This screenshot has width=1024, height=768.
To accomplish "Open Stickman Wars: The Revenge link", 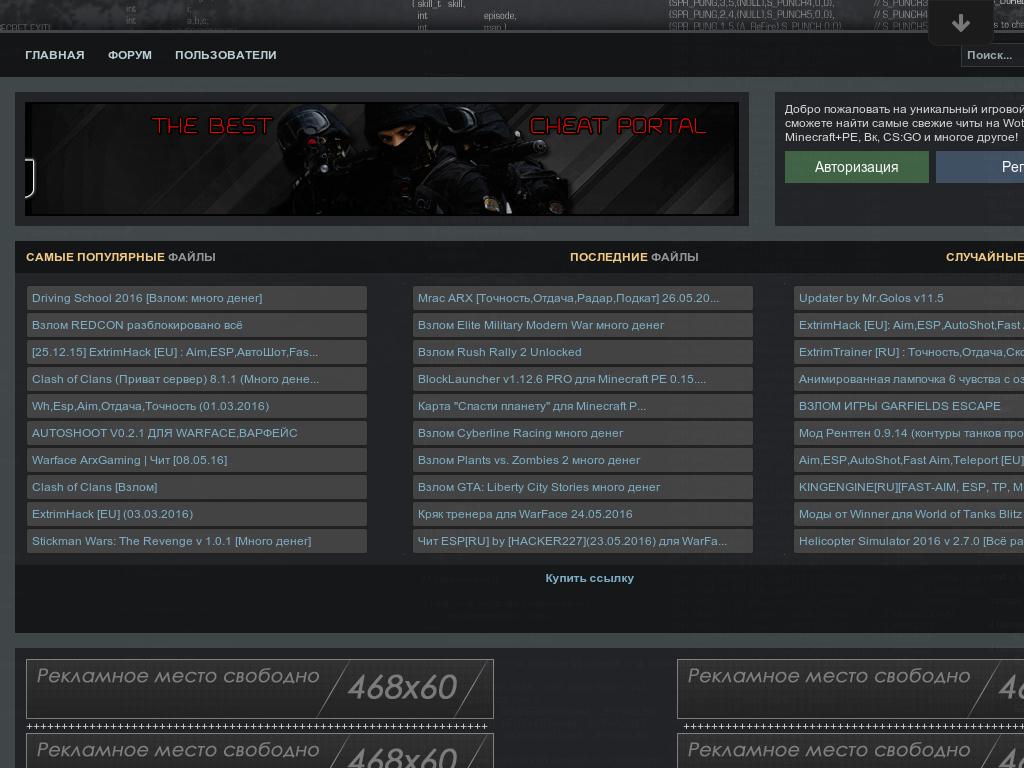I will [x=171, y=541].
